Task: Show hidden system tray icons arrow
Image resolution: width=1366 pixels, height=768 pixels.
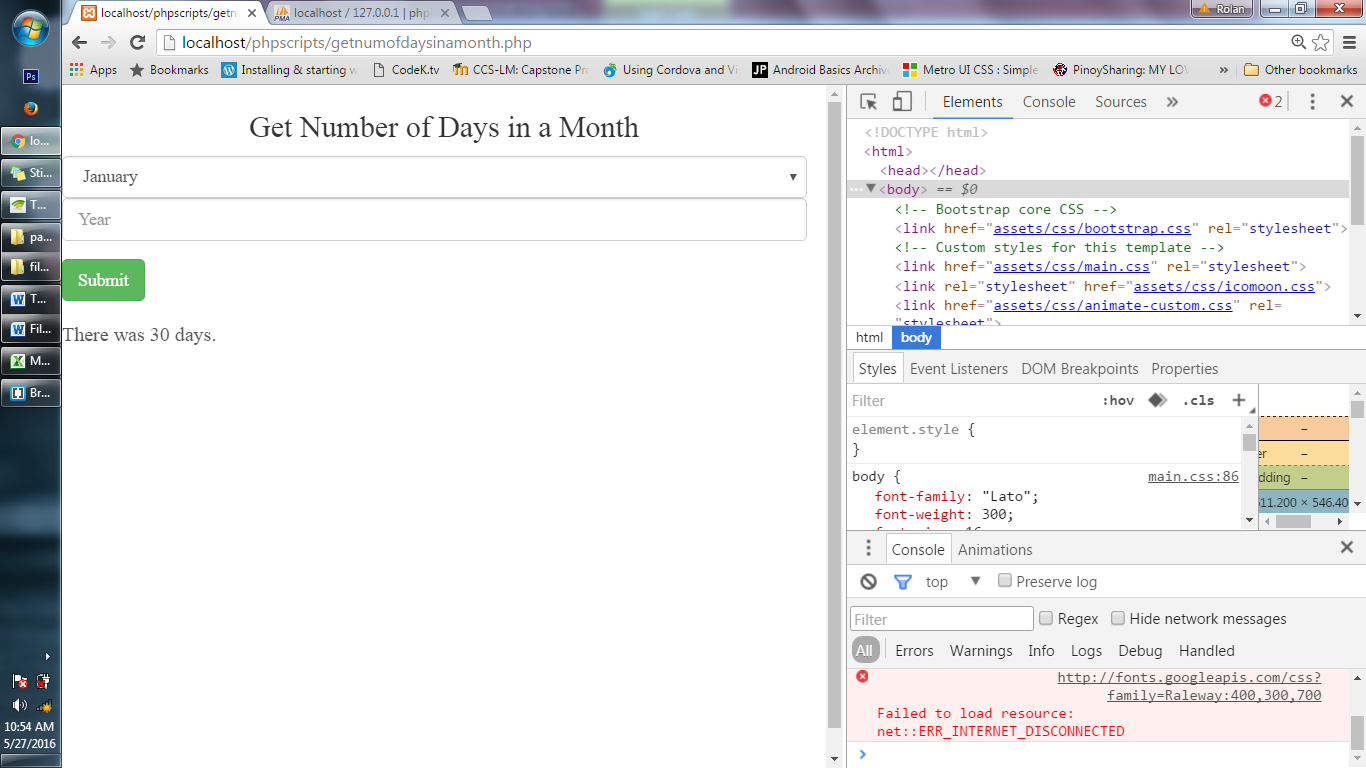Action: (47, 656)
